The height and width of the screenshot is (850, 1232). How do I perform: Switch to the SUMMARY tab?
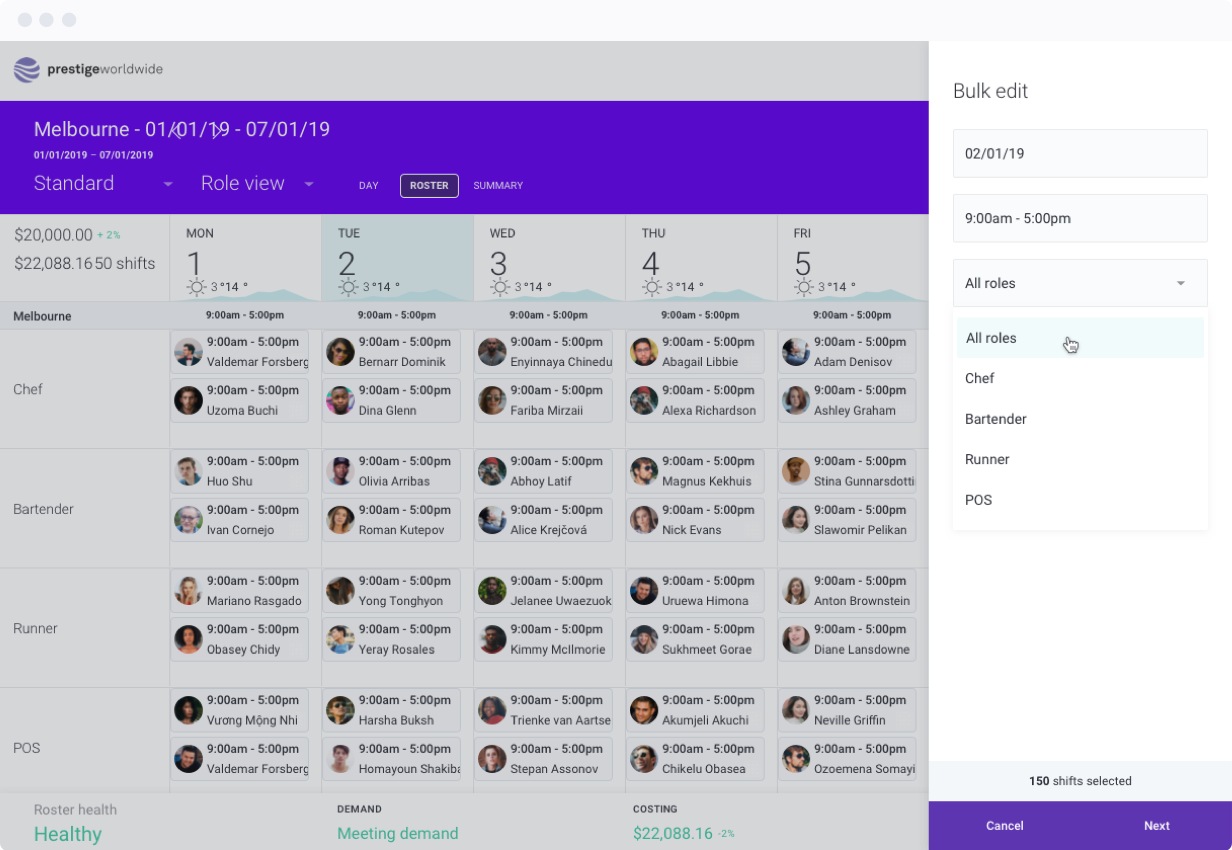[x=498, y=186]
